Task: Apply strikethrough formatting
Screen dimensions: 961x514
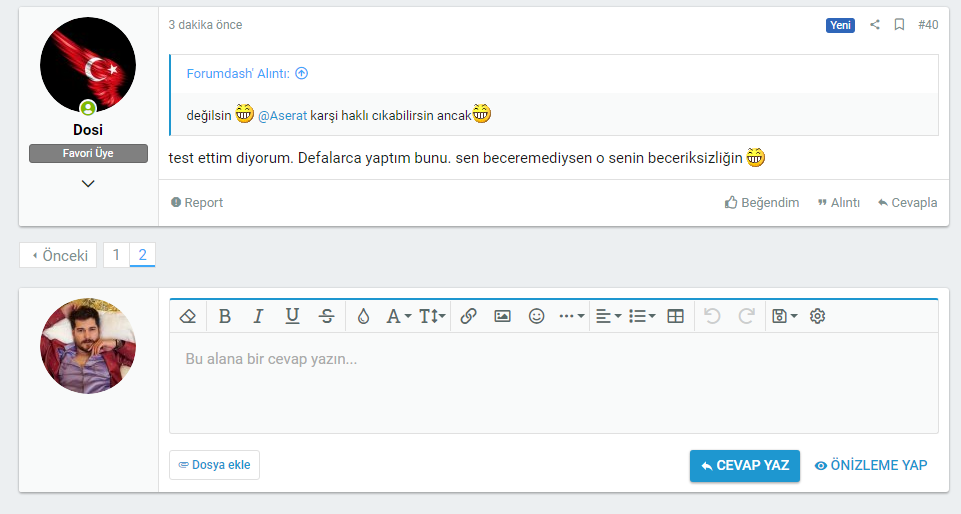Action: 326,316
